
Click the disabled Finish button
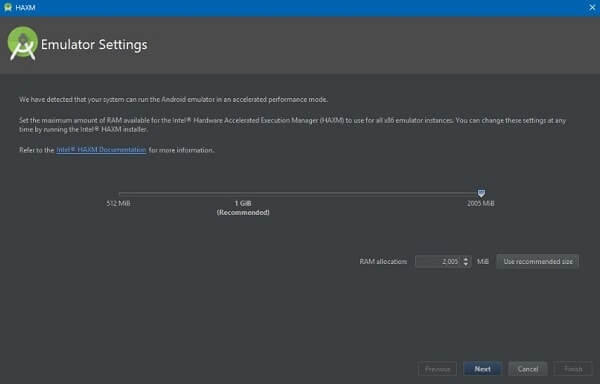tap(573, 369)
